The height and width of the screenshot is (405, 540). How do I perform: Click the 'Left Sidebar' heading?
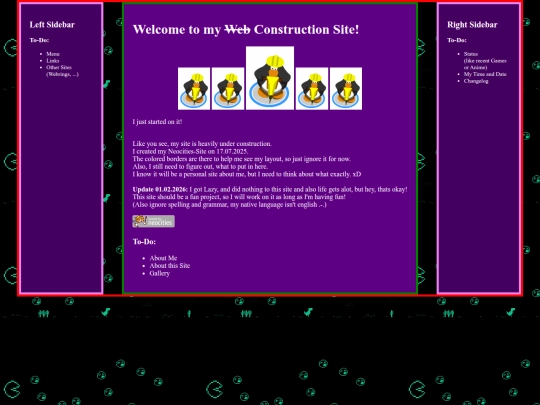coord(52,25)
